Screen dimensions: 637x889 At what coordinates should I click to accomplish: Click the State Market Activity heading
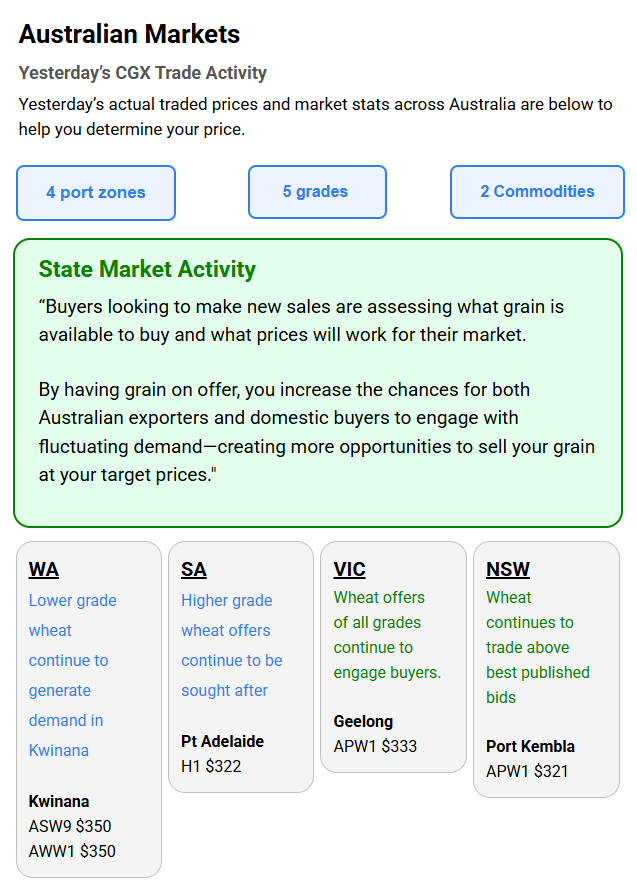point(147,269)
